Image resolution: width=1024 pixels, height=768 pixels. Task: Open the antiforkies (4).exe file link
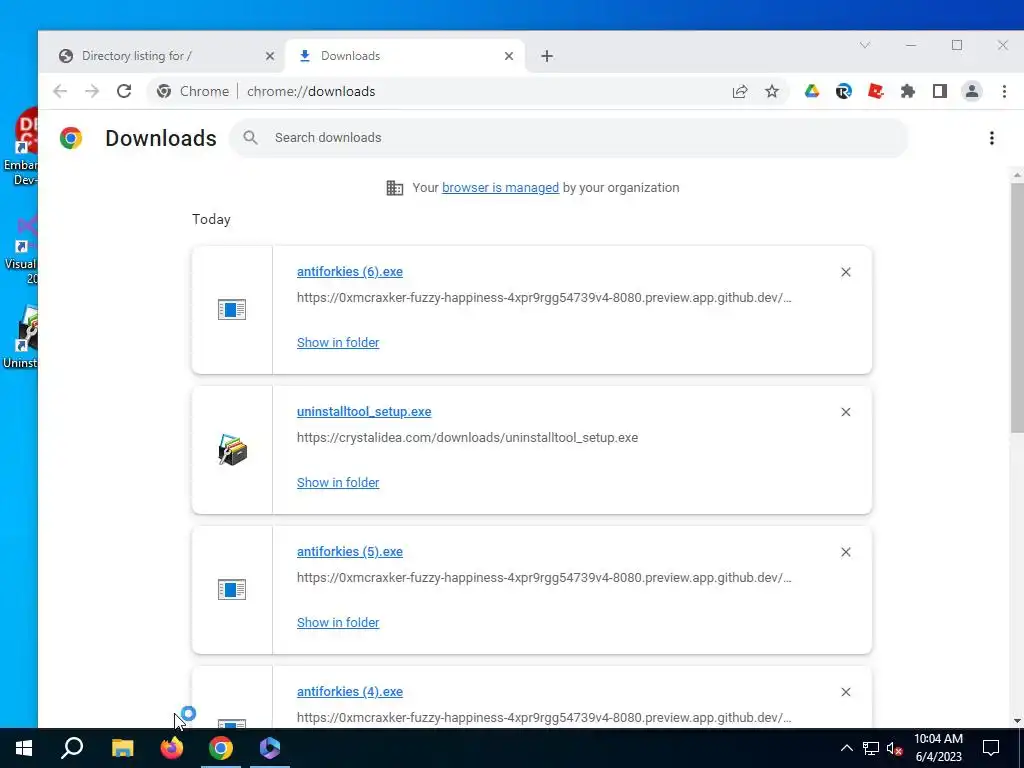pyautogui.click(x=349, y=692)
